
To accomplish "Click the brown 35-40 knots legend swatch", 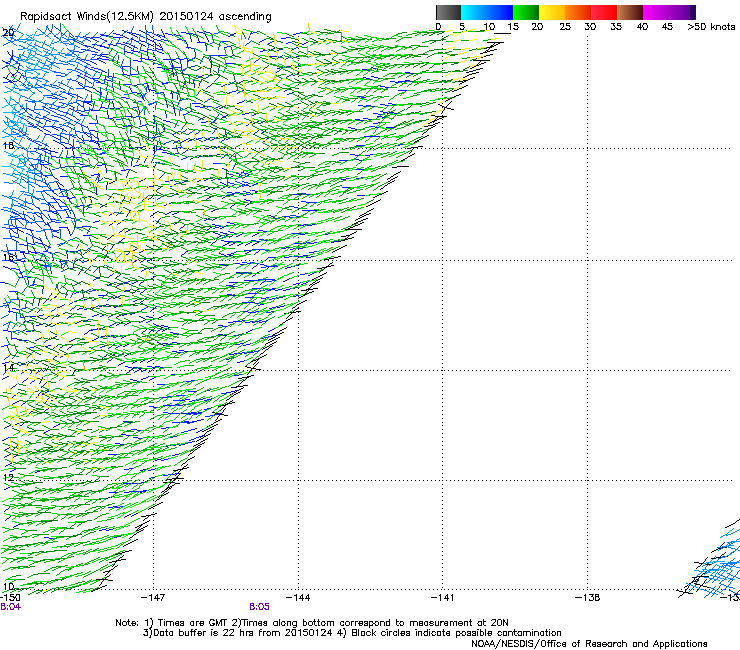I will click(x=630, y=12).
